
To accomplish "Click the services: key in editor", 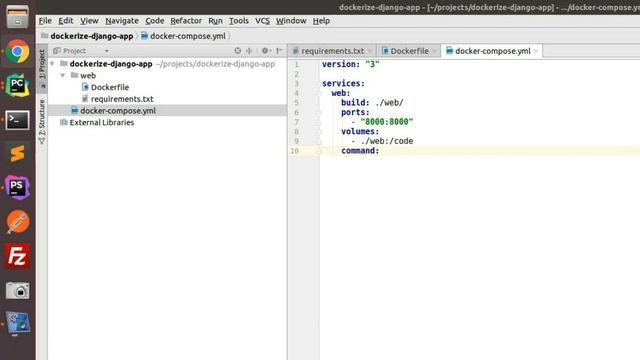I will (343, 83).
